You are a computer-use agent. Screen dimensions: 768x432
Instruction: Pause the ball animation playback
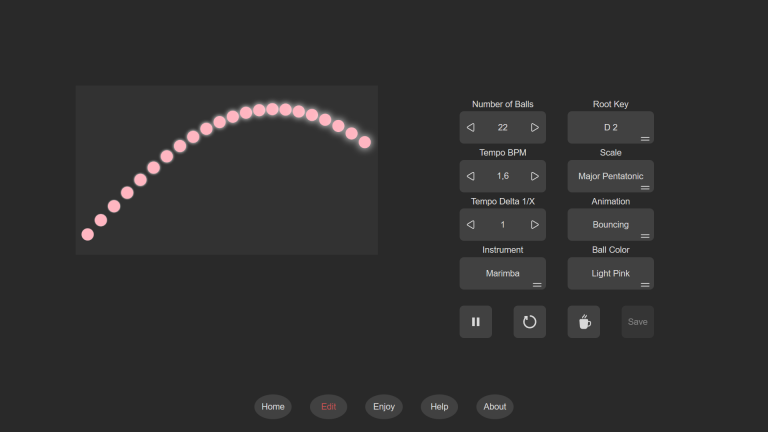click(476, 322)
